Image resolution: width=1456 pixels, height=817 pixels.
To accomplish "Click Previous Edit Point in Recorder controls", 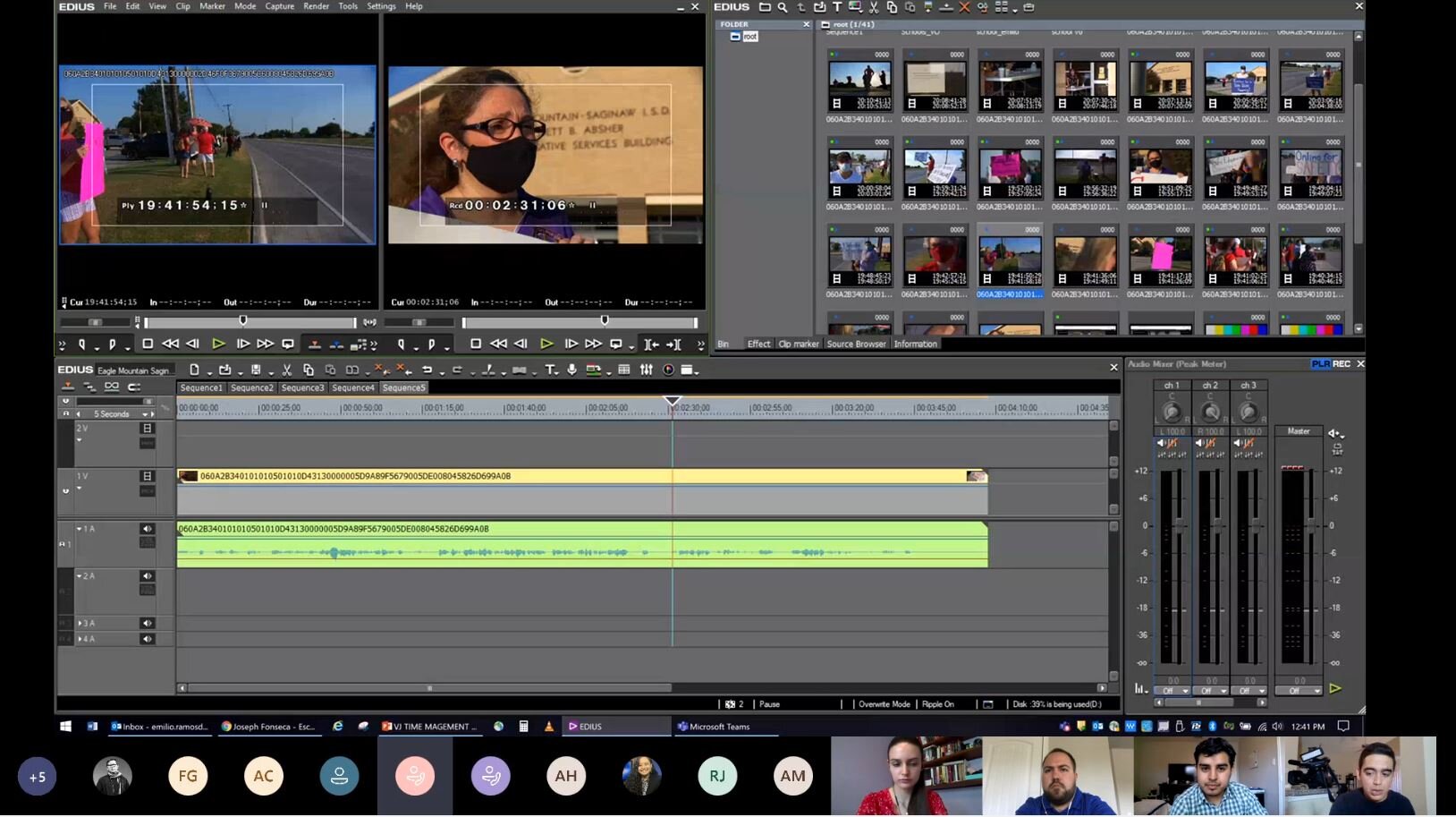I will click(x=652, y=344).
